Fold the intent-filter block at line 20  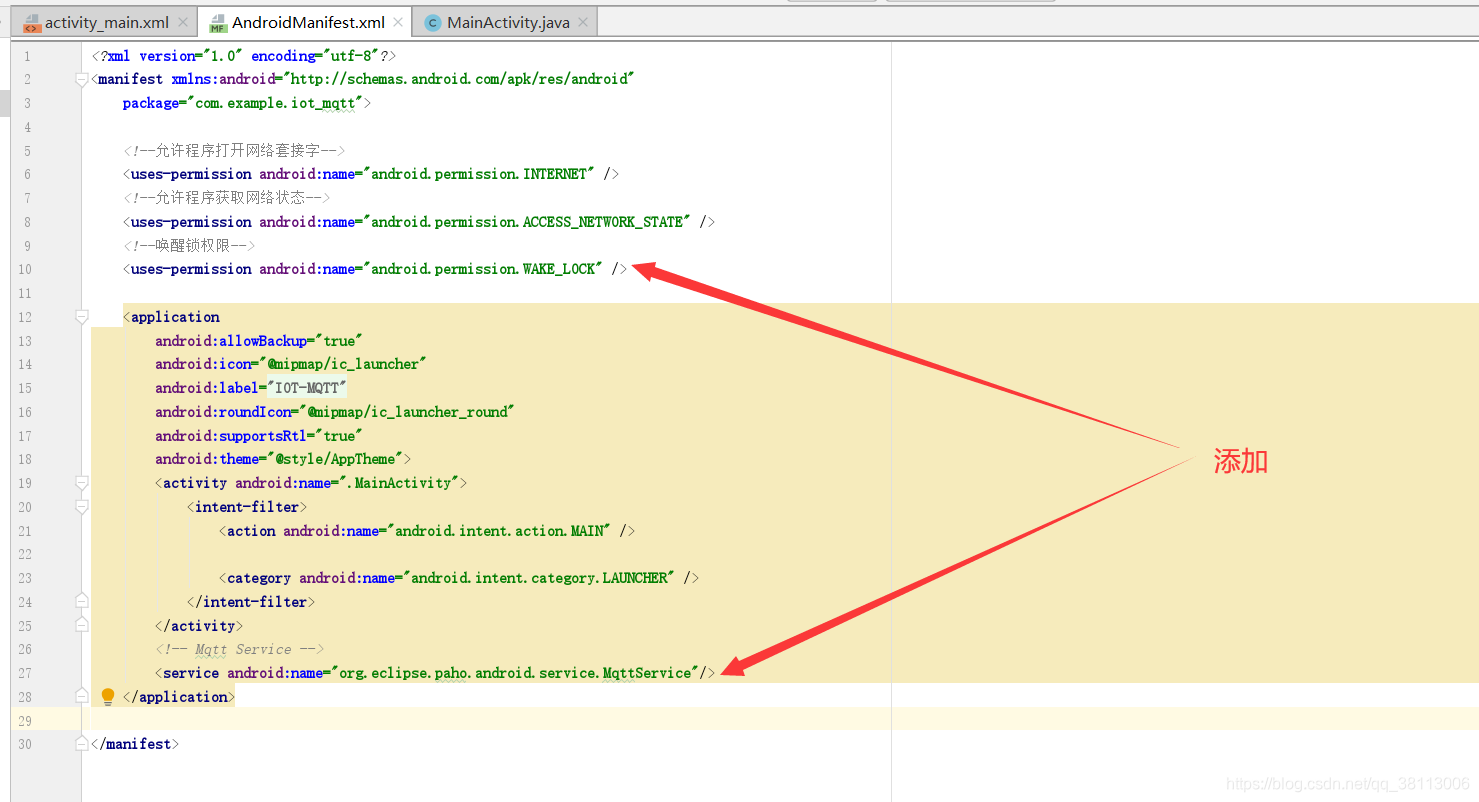82,507
